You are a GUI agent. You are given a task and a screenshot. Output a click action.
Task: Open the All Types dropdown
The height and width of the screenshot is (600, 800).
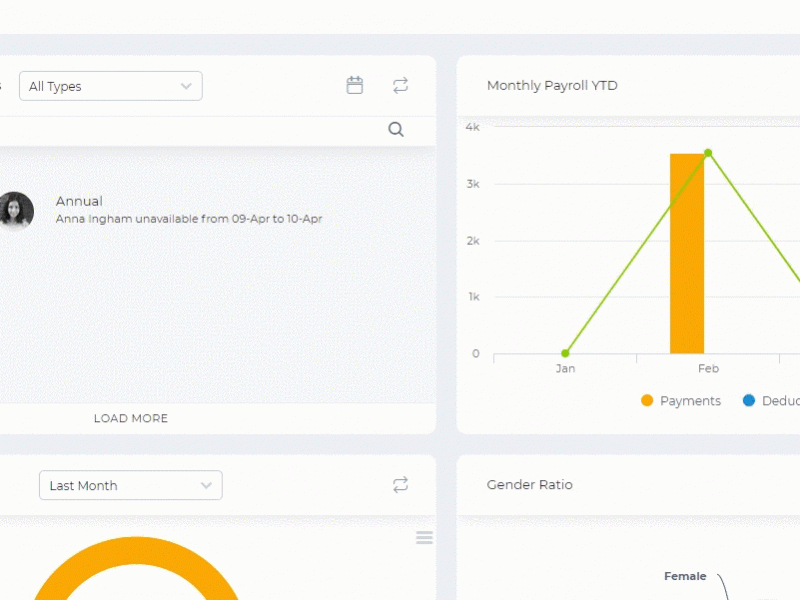111,86
